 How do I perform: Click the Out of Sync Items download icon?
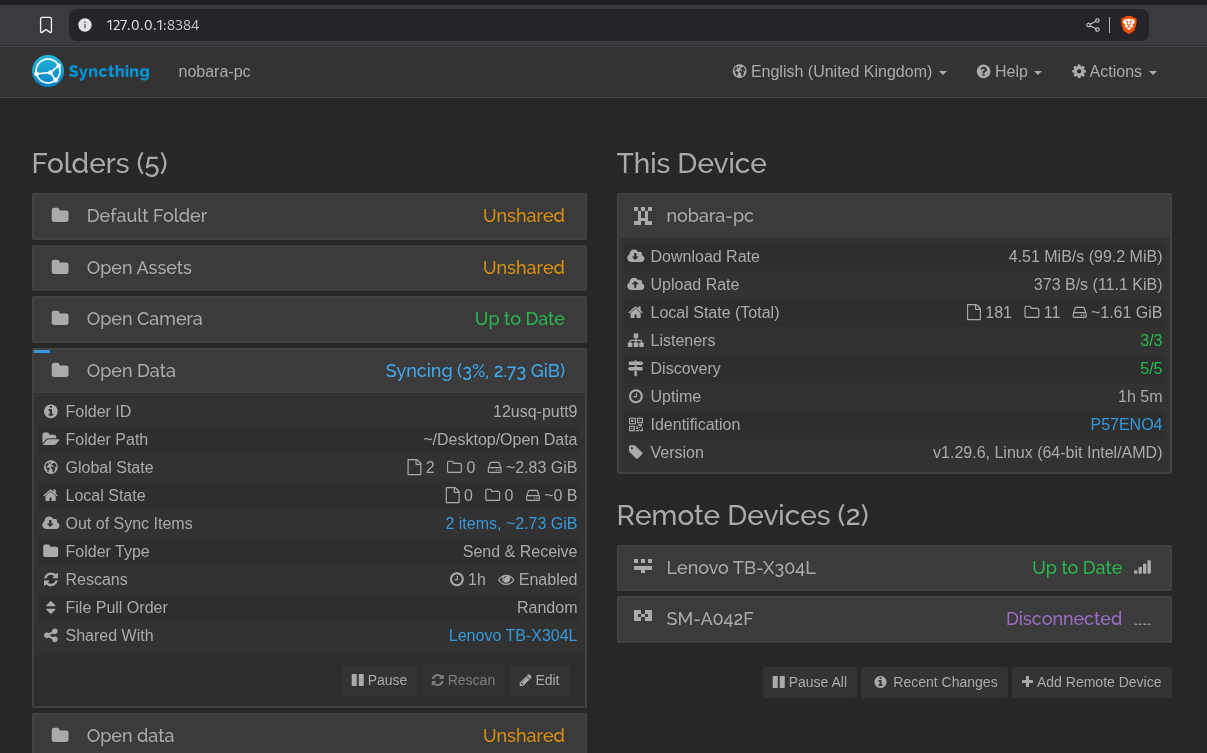[51, 523]
